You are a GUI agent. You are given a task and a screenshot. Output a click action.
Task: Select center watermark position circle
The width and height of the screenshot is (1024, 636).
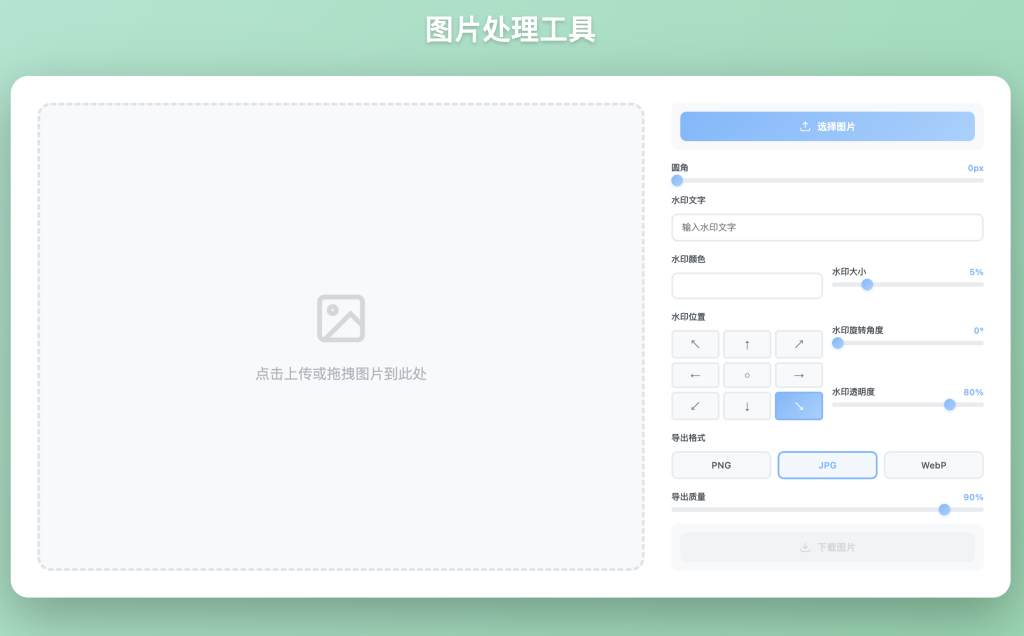[x=747, y=375]
